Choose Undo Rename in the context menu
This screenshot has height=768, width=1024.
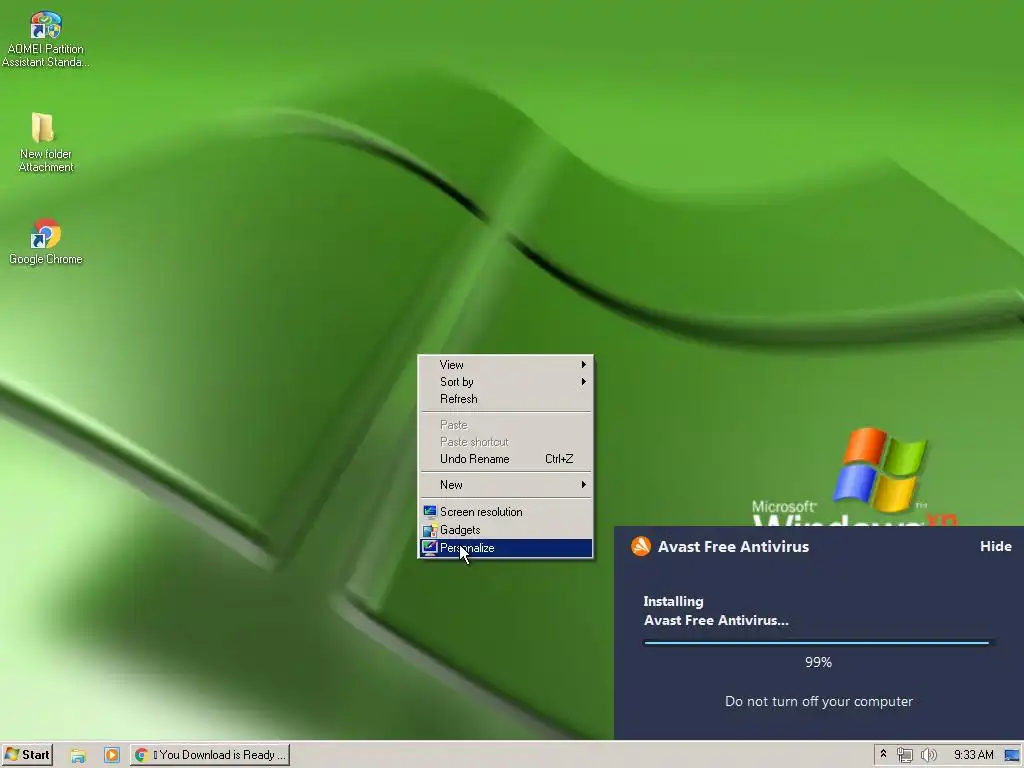(505, 459)
